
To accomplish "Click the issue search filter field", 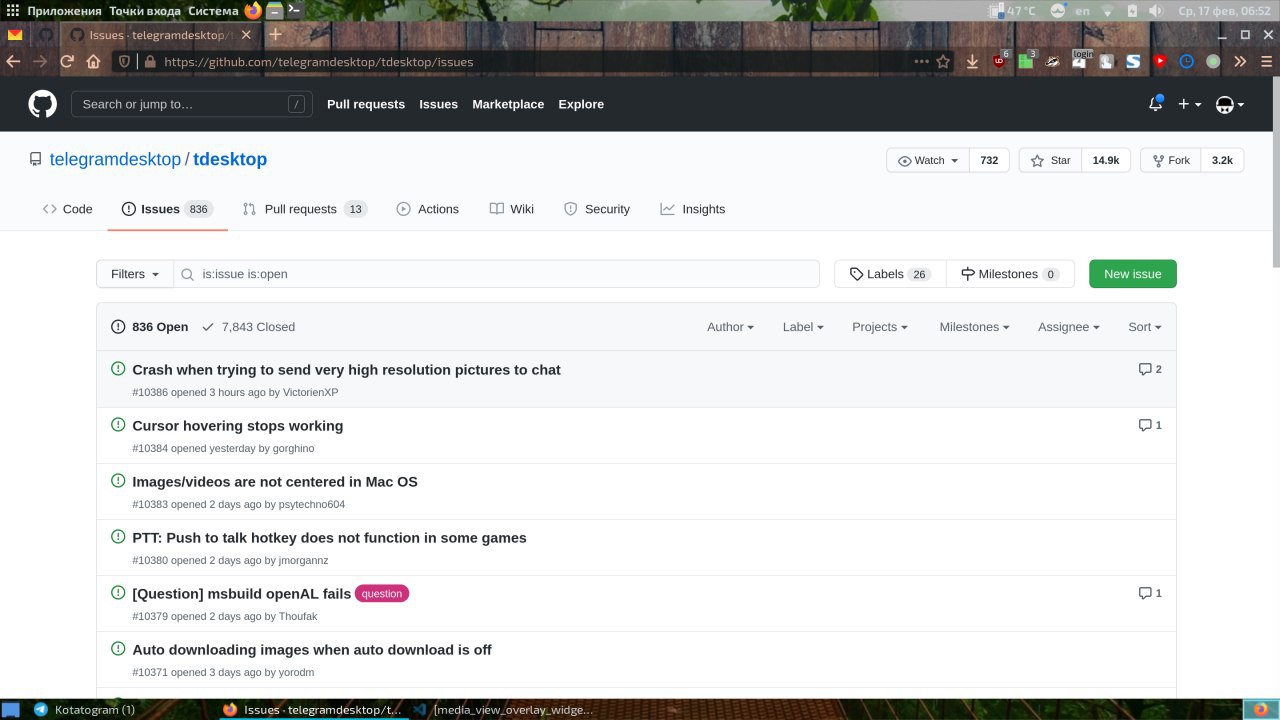I will (x=497, y=274).
